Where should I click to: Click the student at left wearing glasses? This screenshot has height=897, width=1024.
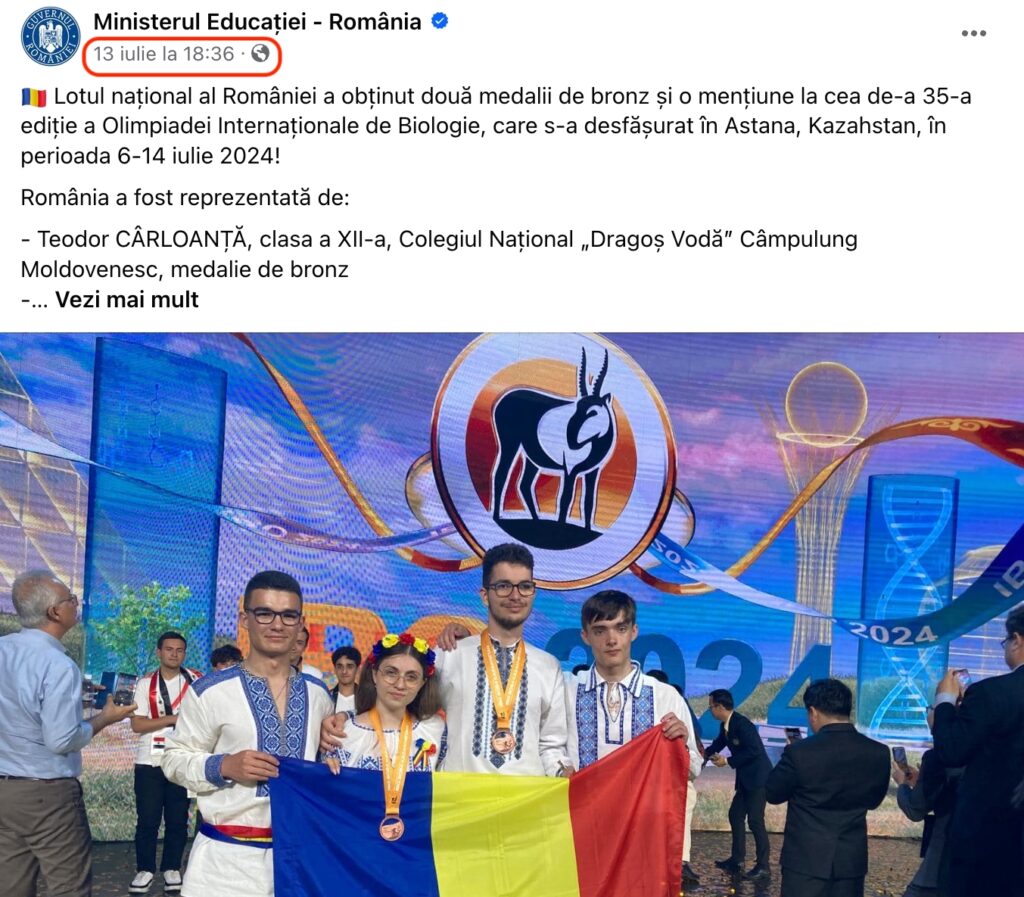248,731
